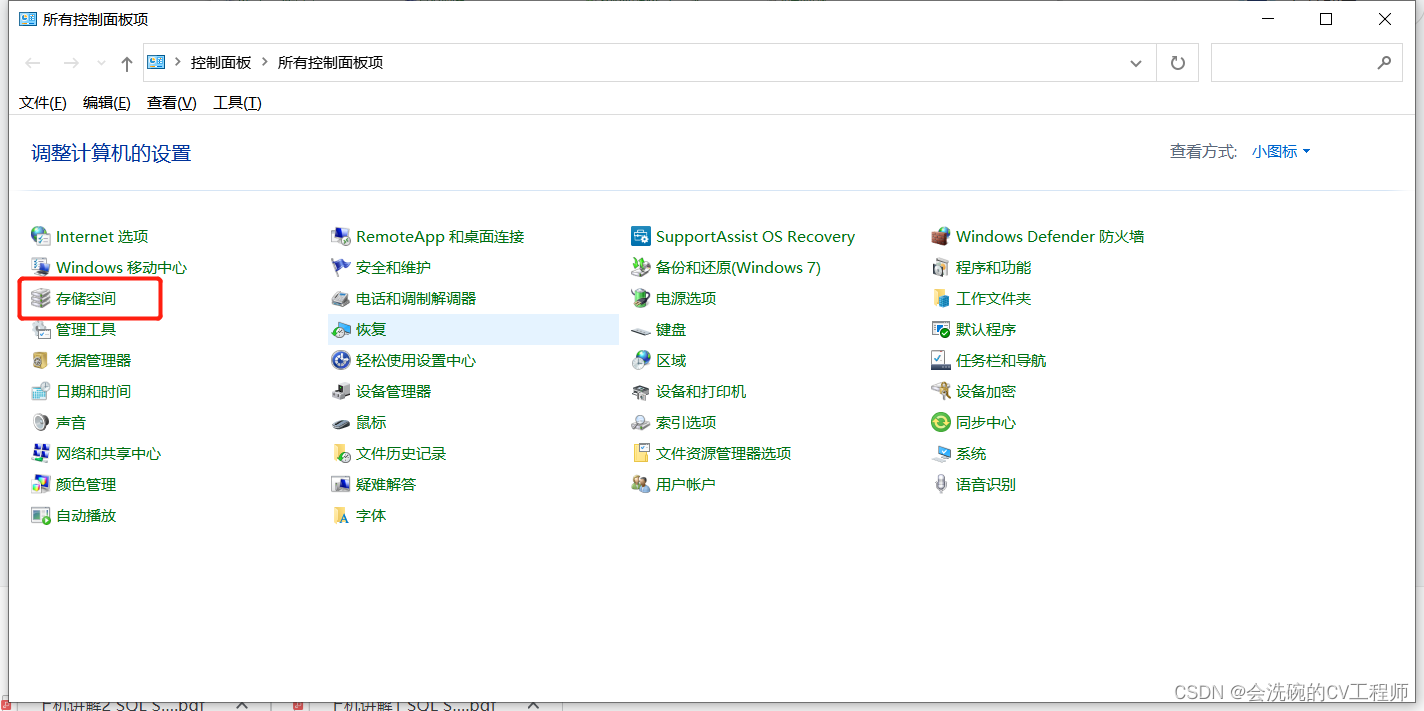This screenshot has width=1424, height=711.
Task: Click the 所有控制面板项 breadcrumb segment
Action: pyautogui.click(x=330, y=62)
